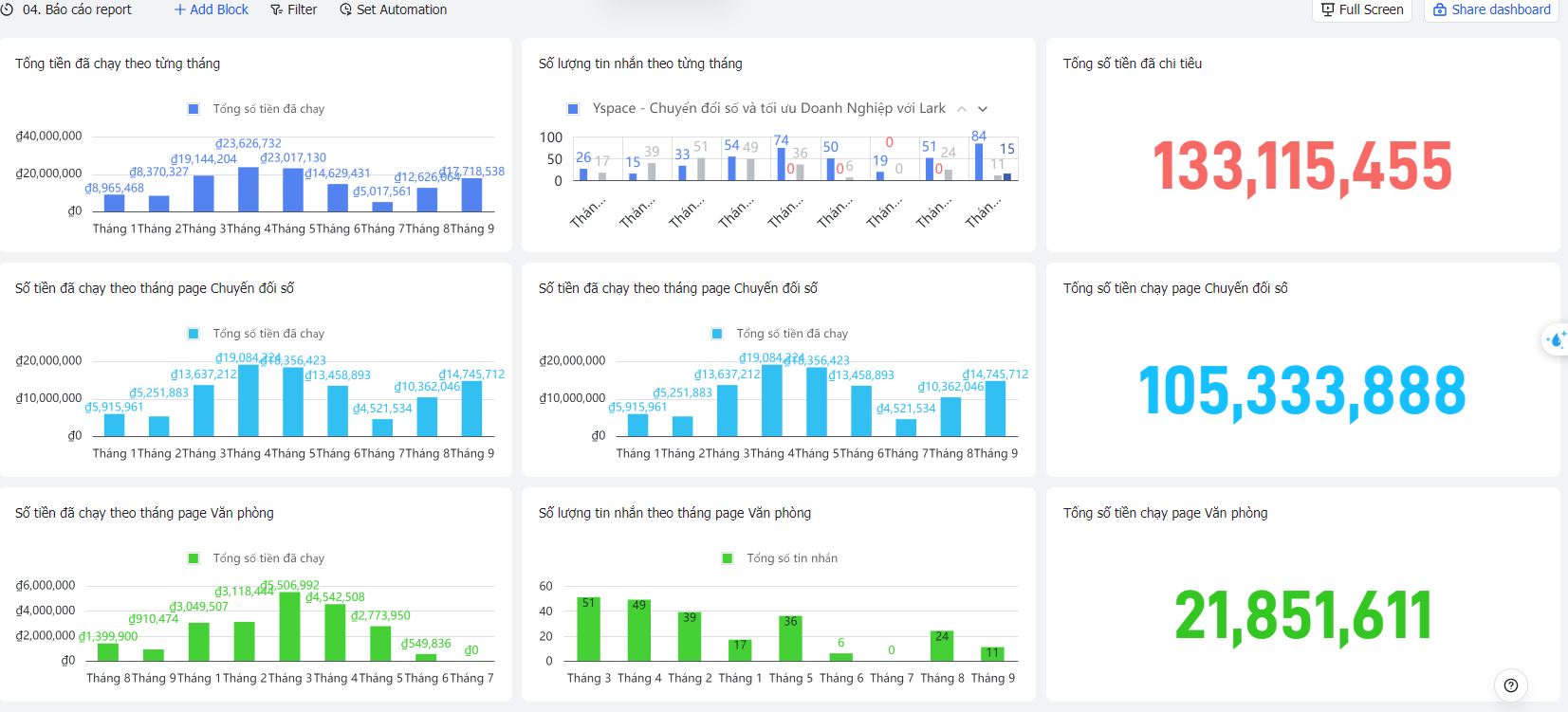Click the title Tổng tiền đã chạy theo từng tháng

click(x=118, y=64)
